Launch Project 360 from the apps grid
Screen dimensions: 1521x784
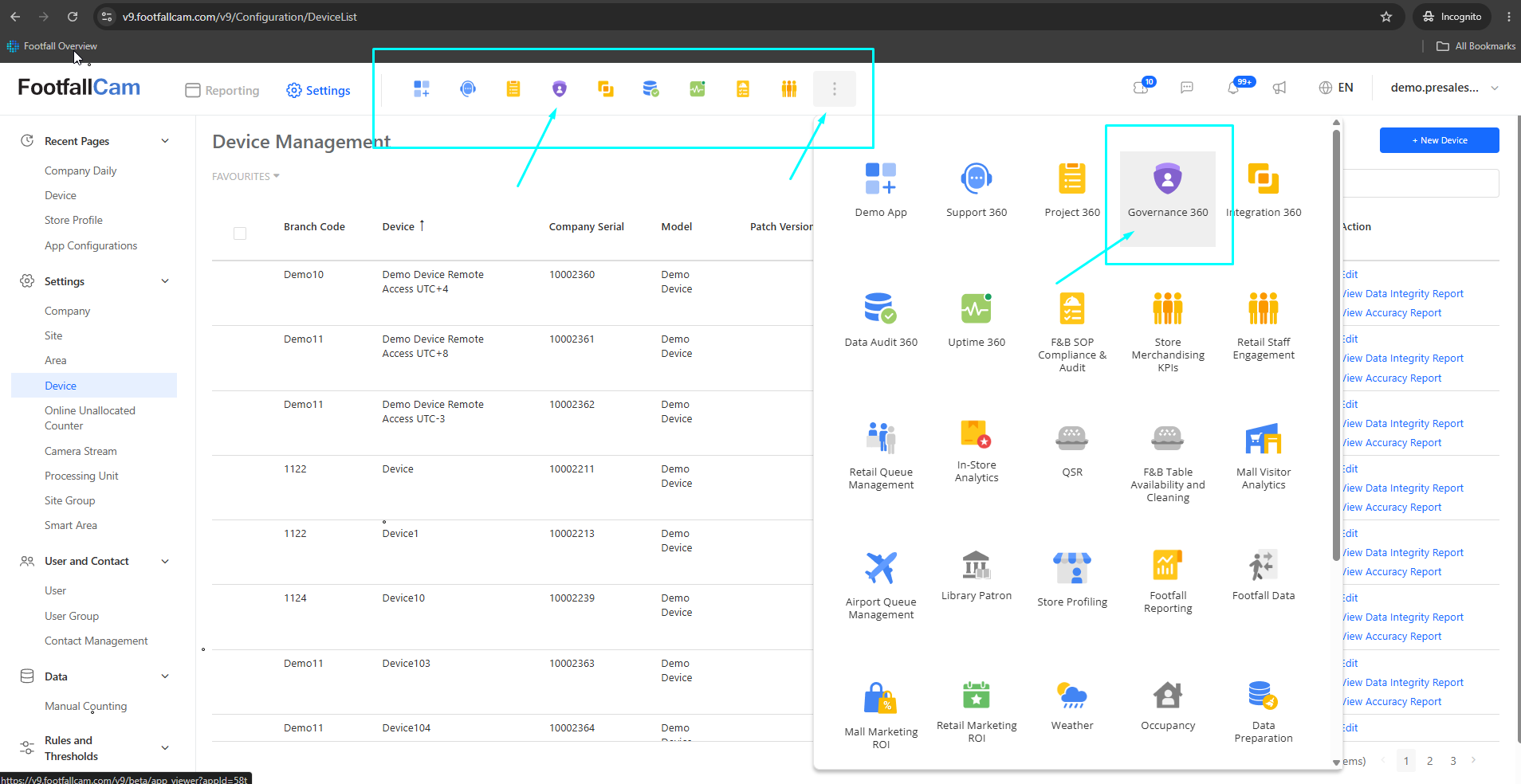pyautogui.click(x=1072, y=190)
